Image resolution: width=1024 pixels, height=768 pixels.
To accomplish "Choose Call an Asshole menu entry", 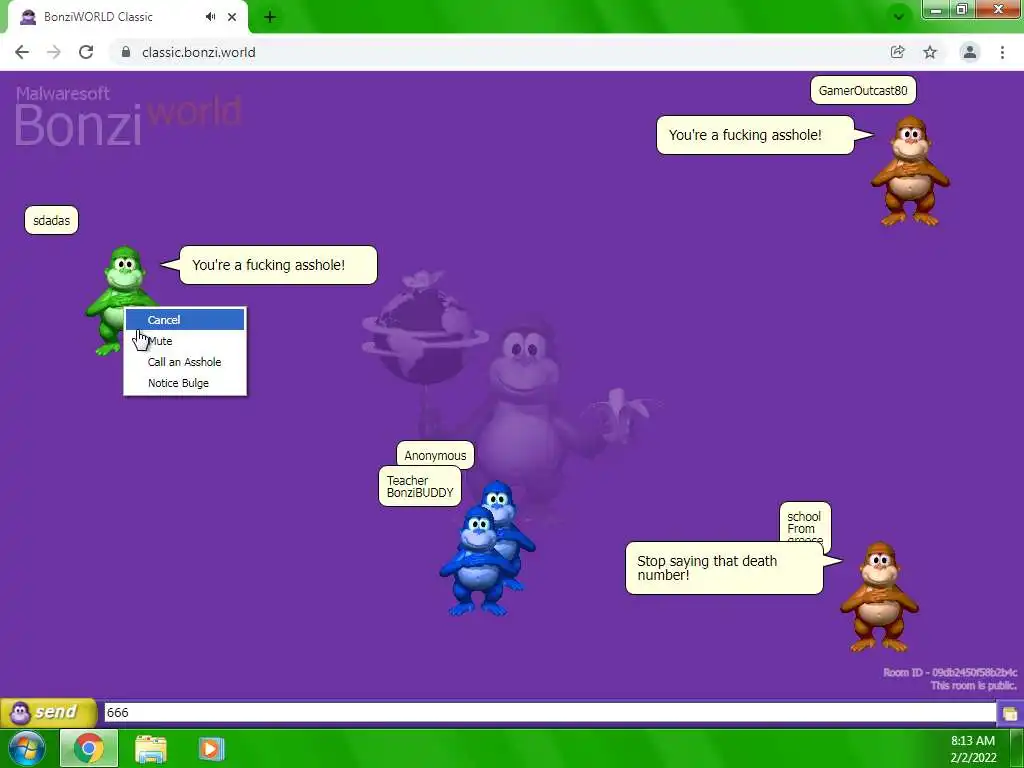I will [x=185, y=362].
